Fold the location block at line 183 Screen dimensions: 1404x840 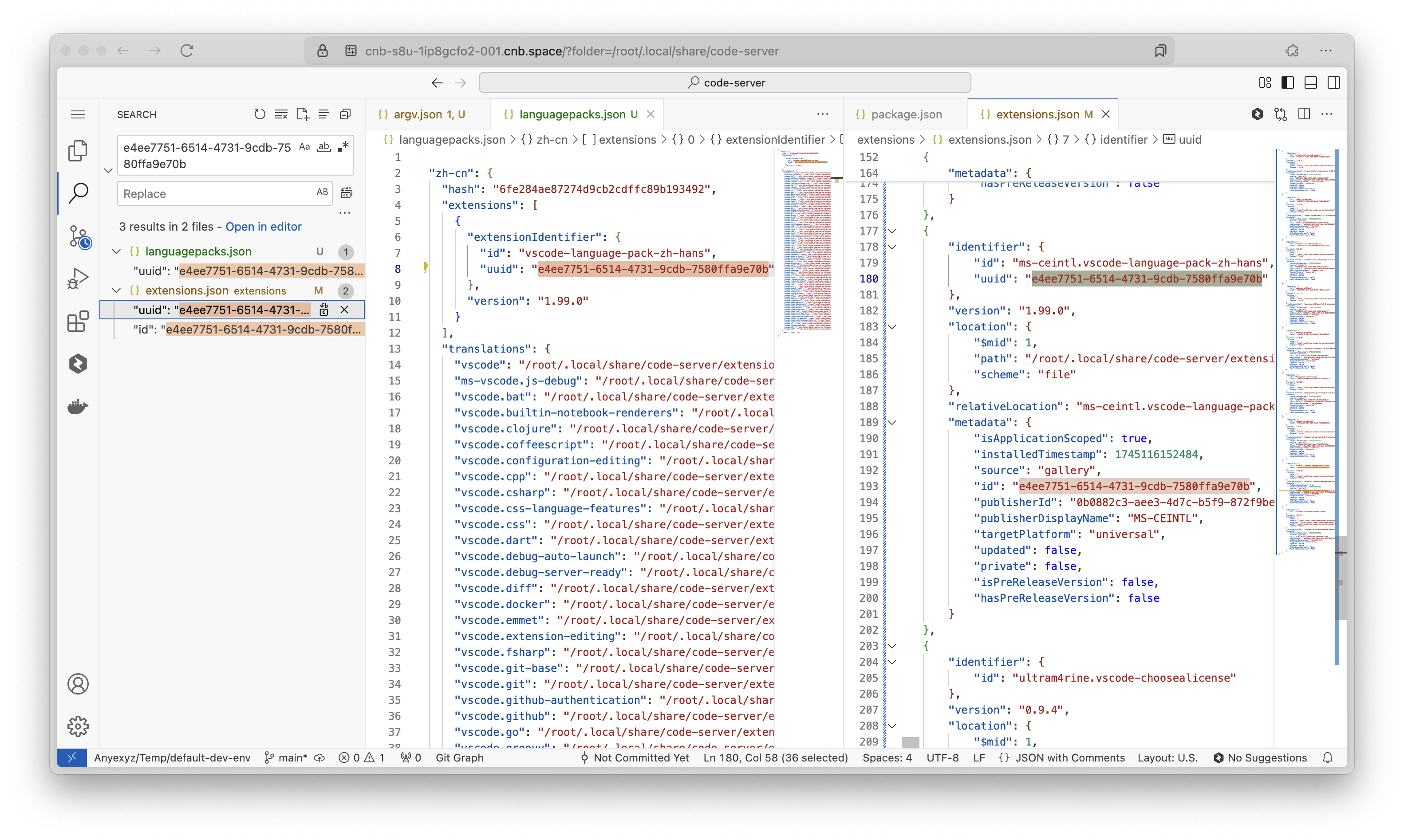pyautogui.click(x=892, y=326)
